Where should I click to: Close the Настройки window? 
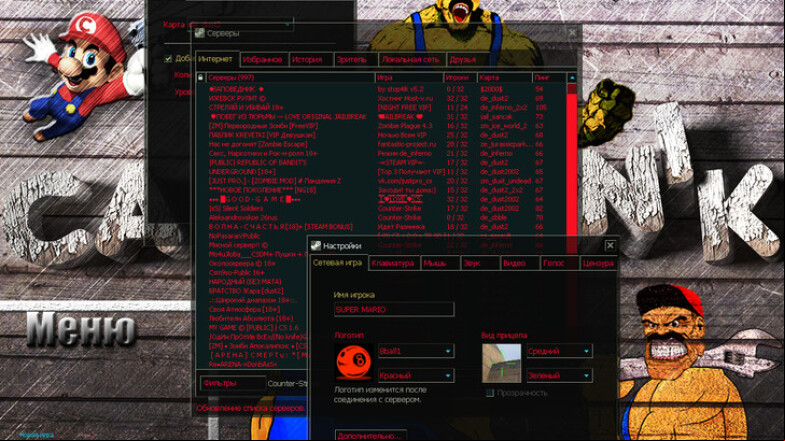610,245
